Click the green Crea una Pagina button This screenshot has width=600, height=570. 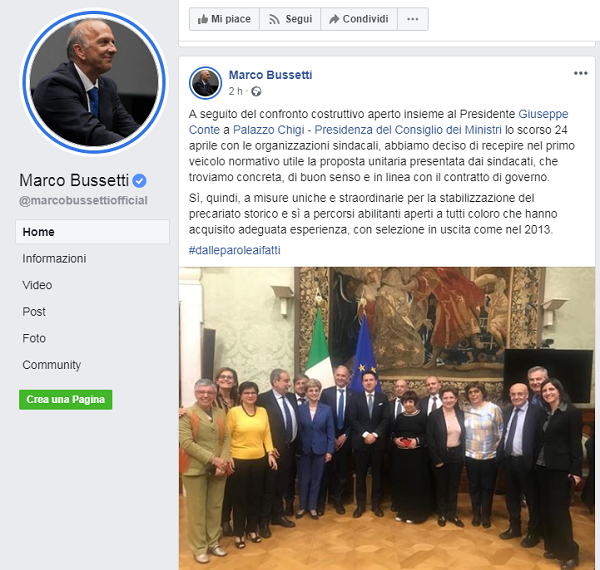(65, 399)
